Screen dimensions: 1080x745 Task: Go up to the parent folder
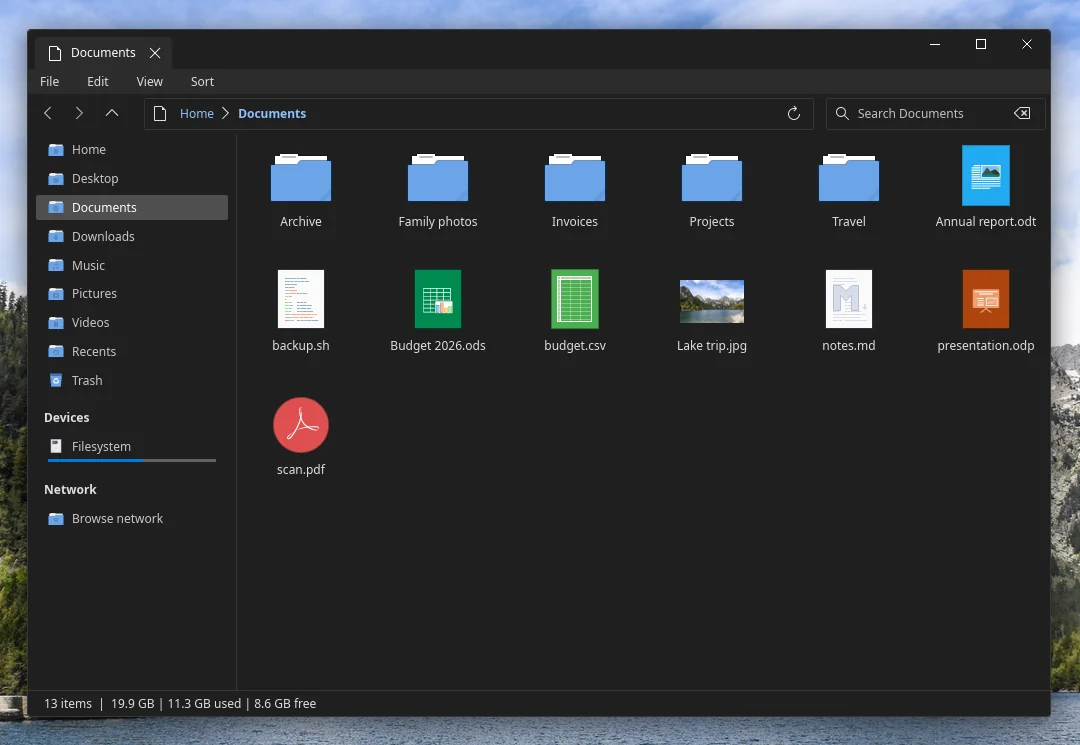click(112, 113)
